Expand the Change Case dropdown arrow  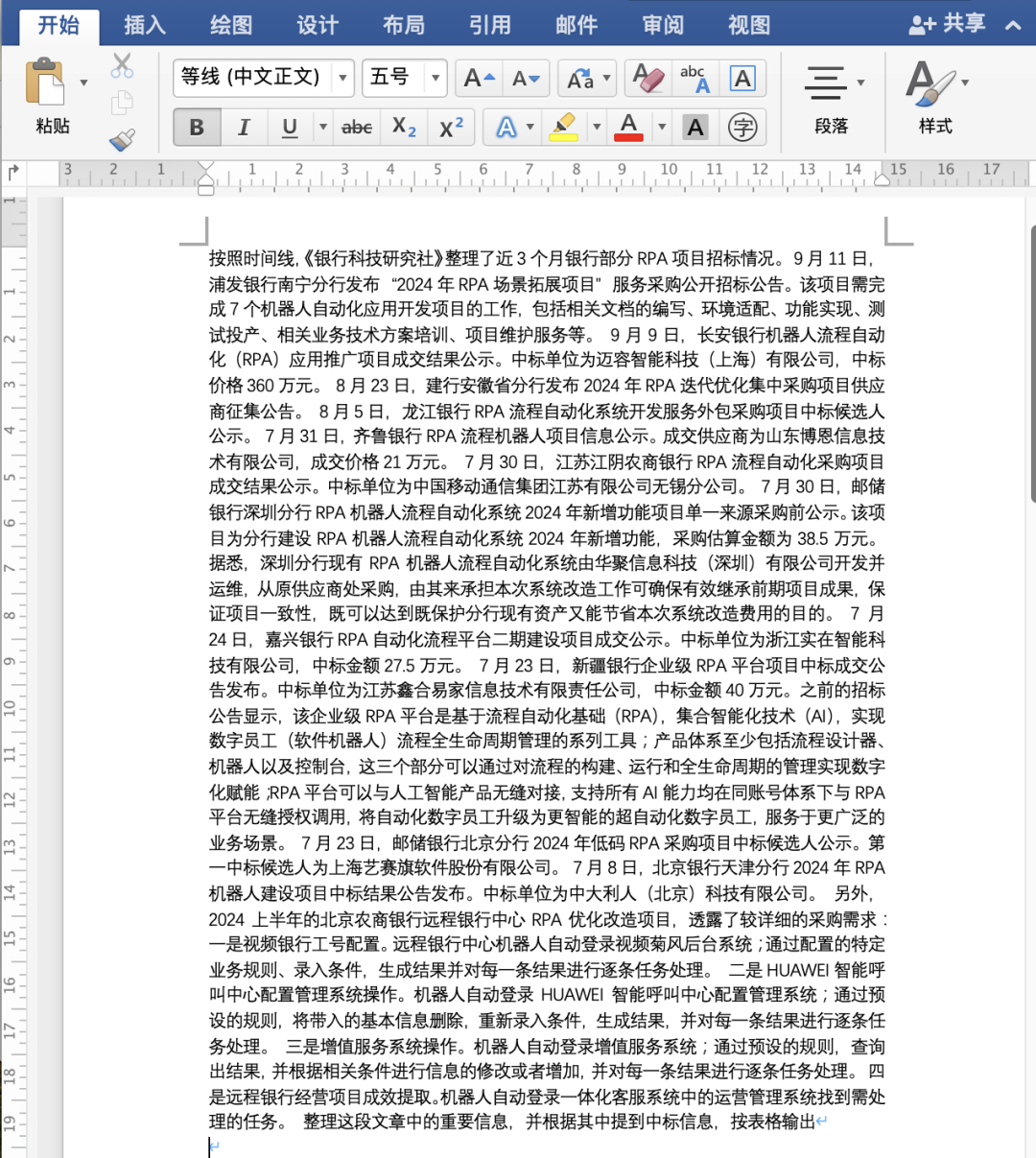608,79
